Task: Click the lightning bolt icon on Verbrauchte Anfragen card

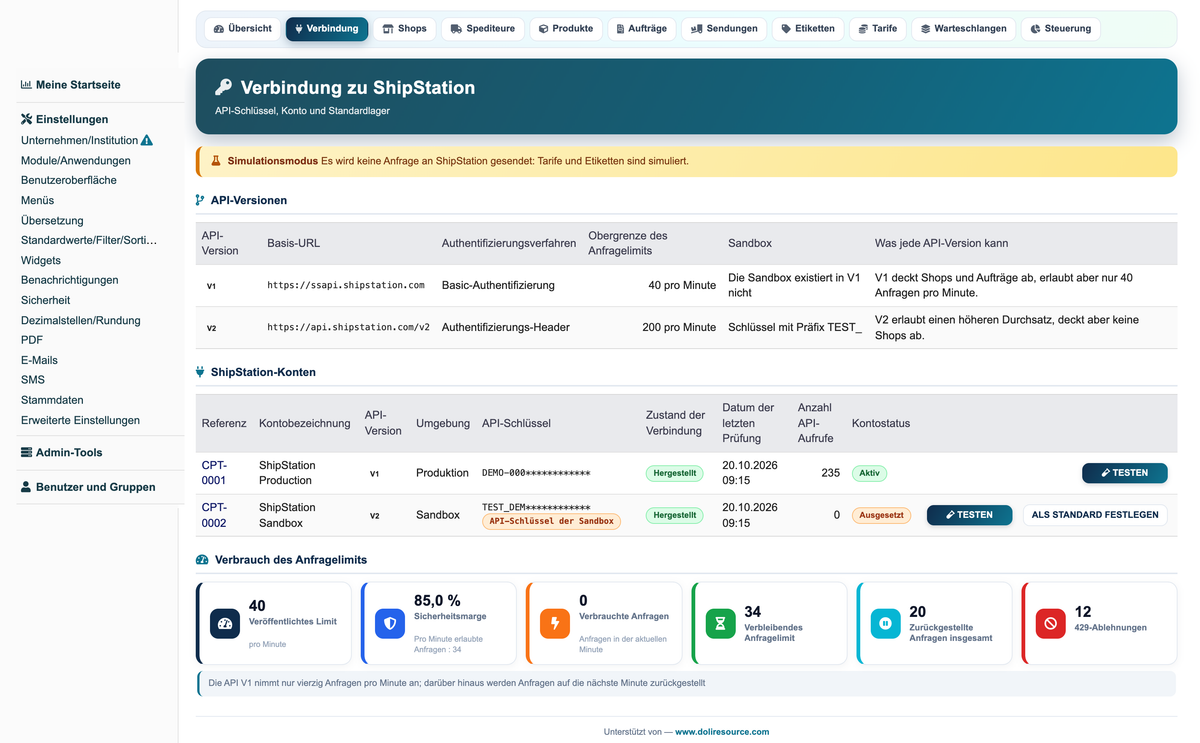Action: [555, 623]
